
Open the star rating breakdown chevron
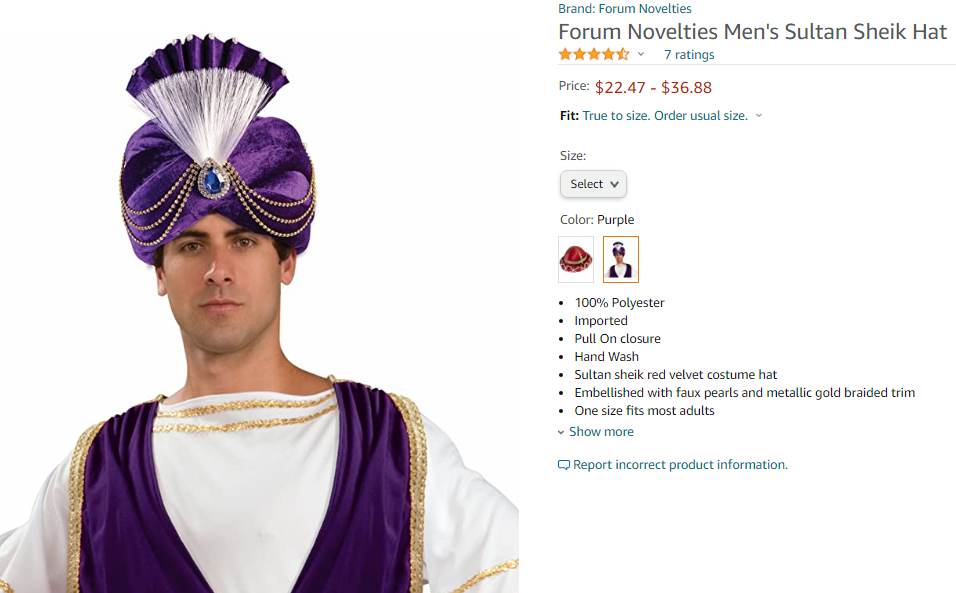(641, 54)
